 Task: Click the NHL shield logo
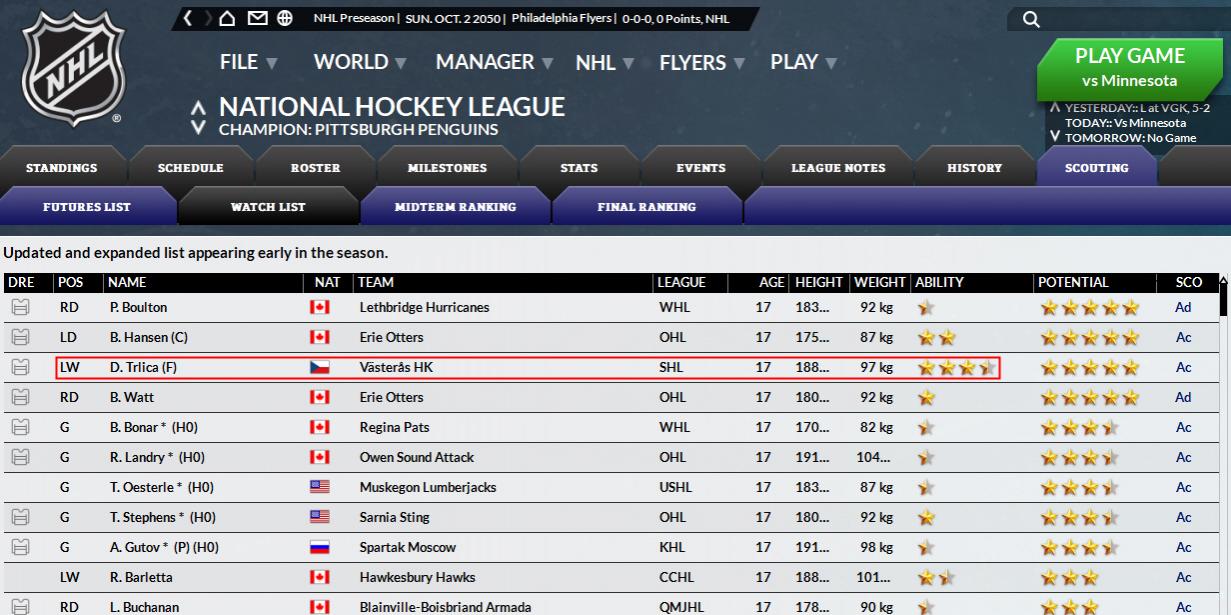pos(73,66)
